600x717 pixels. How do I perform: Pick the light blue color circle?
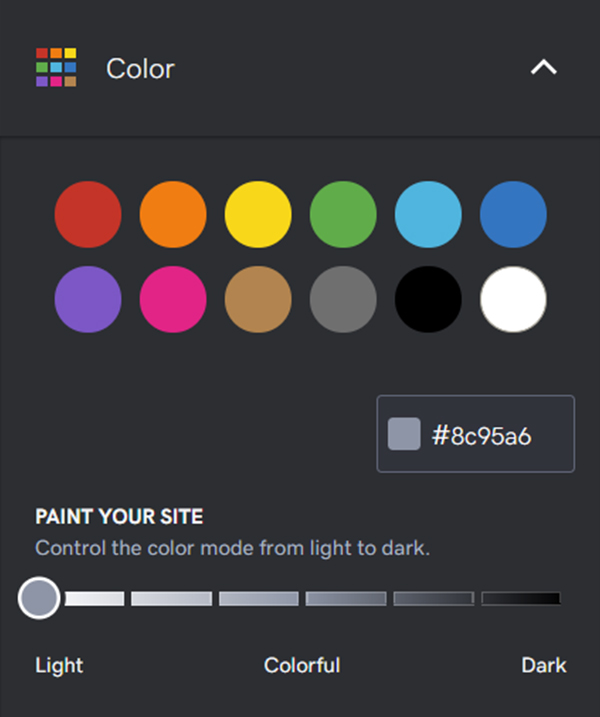click(428, 214)
